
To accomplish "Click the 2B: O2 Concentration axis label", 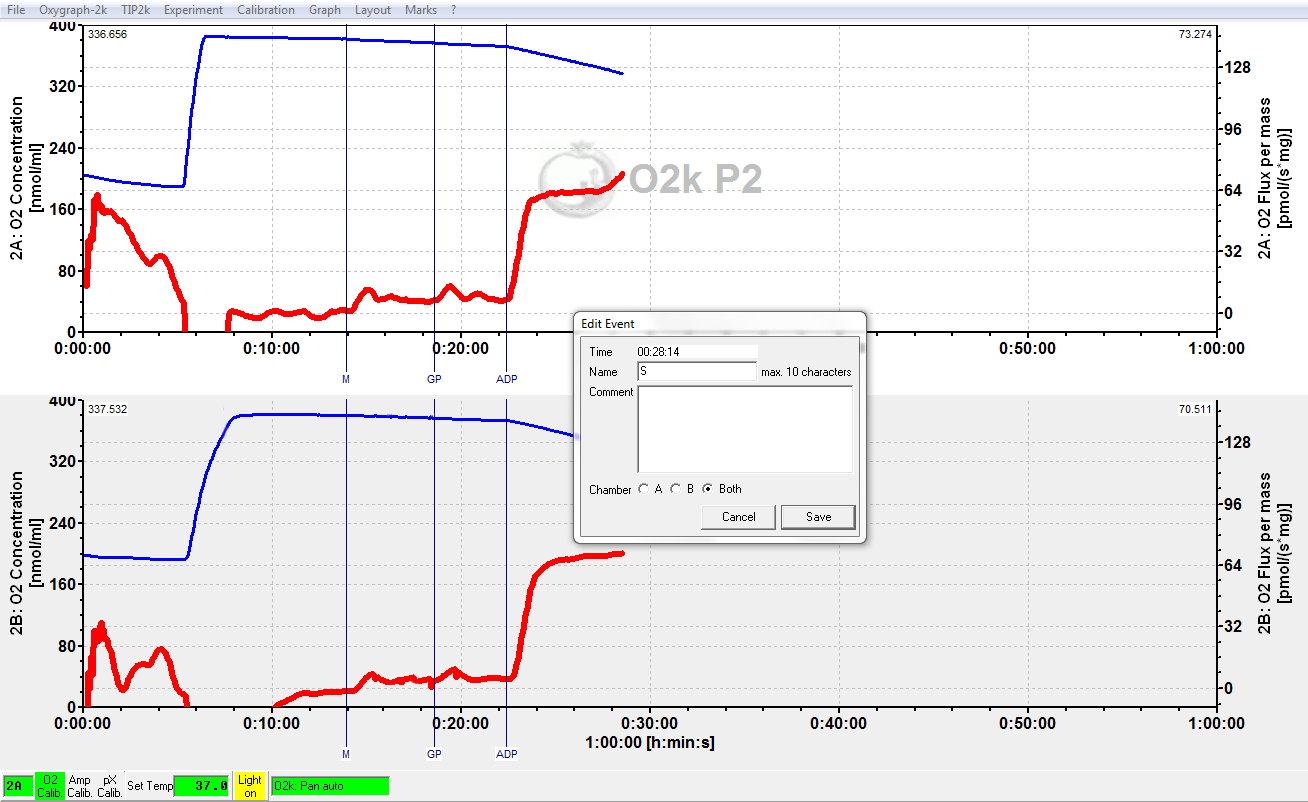I will pos(26,554).
